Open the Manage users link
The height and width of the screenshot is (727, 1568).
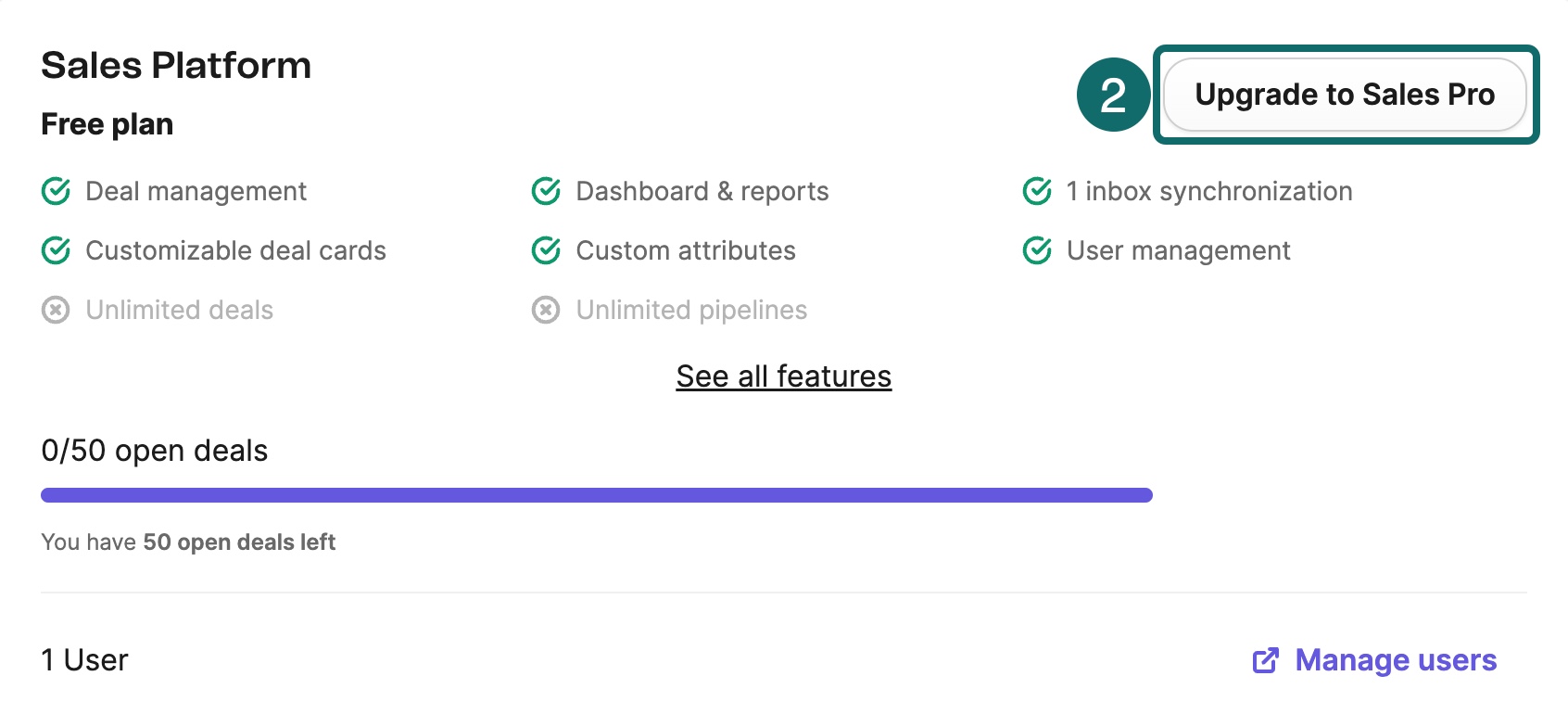pyautogui.click(x=1396, y=660)
